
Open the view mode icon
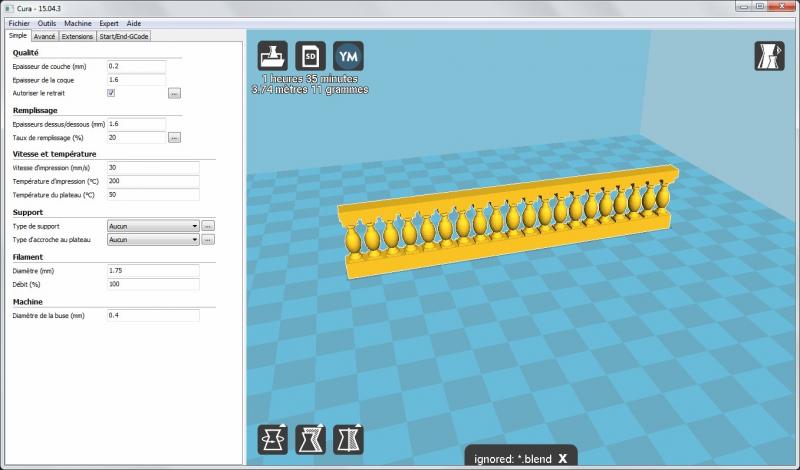tap(769, 56)
